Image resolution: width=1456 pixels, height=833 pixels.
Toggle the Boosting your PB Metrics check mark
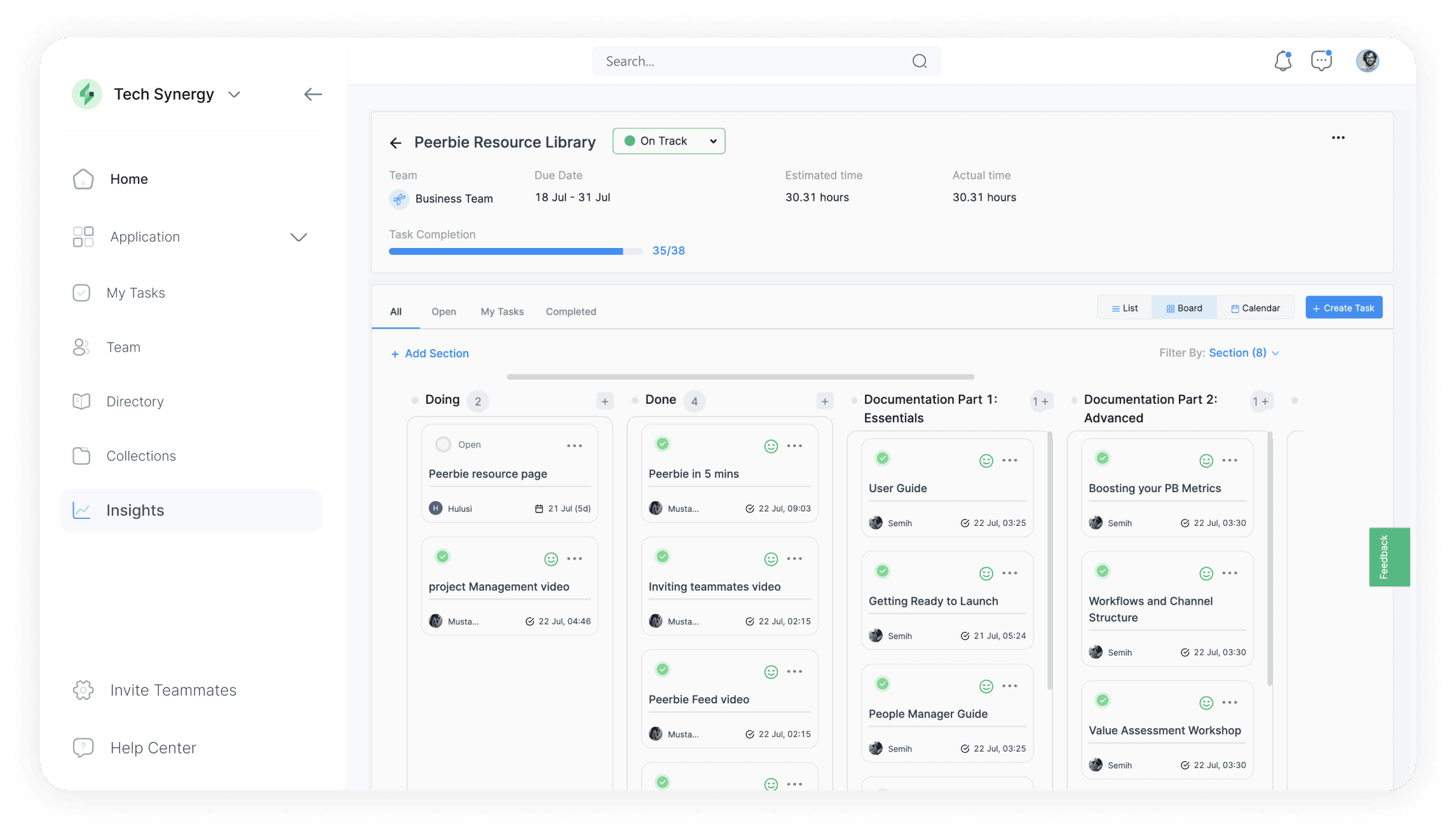coord(1103,458)
